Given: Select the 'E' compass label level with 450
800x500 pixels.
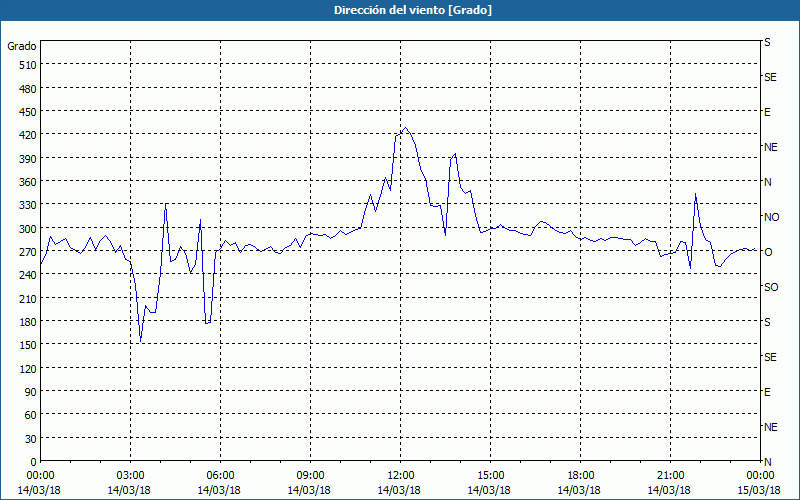Looking at the screenshot, I should point(767,112).
